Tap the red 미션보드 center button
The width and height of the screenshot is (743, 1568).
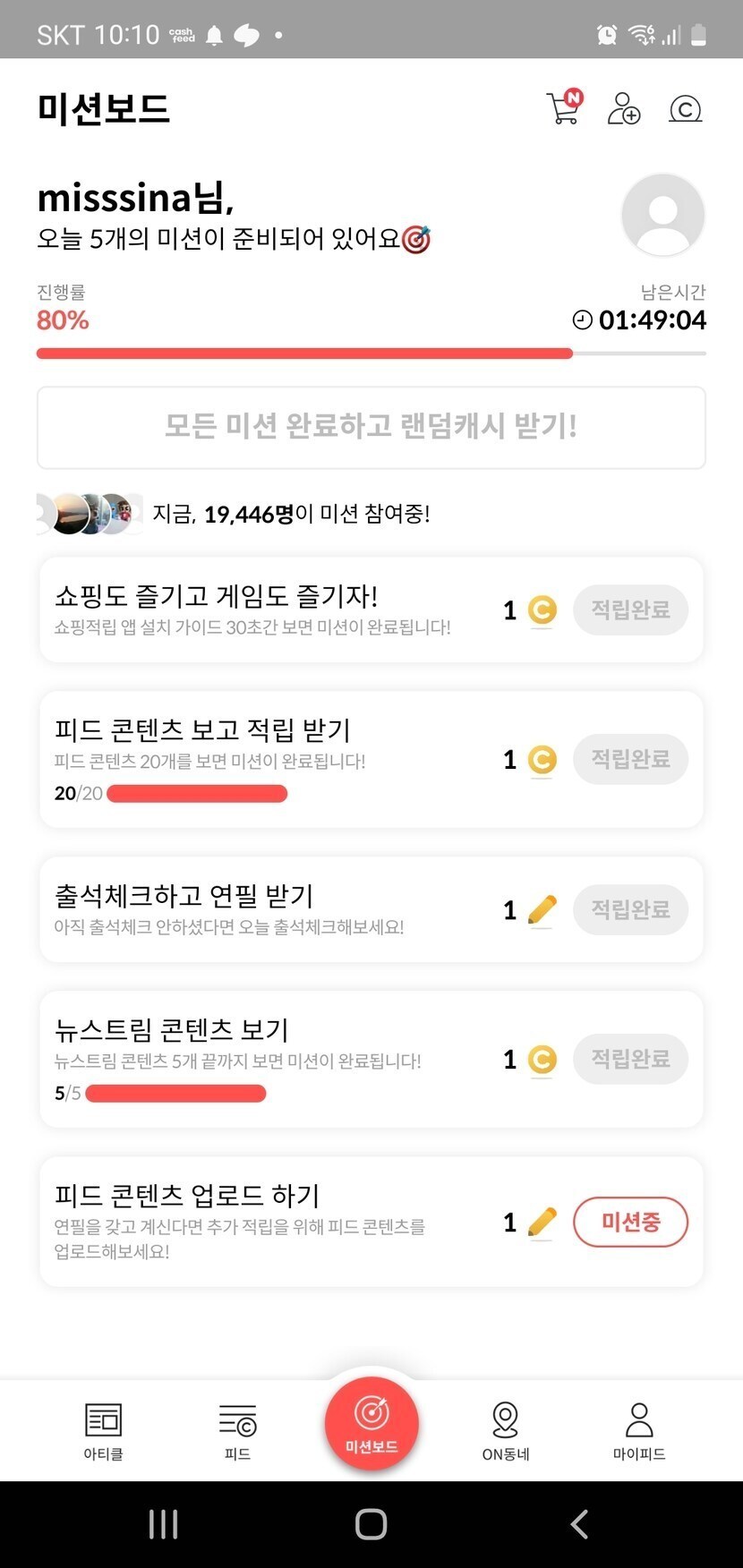[x=371, y=1423]
